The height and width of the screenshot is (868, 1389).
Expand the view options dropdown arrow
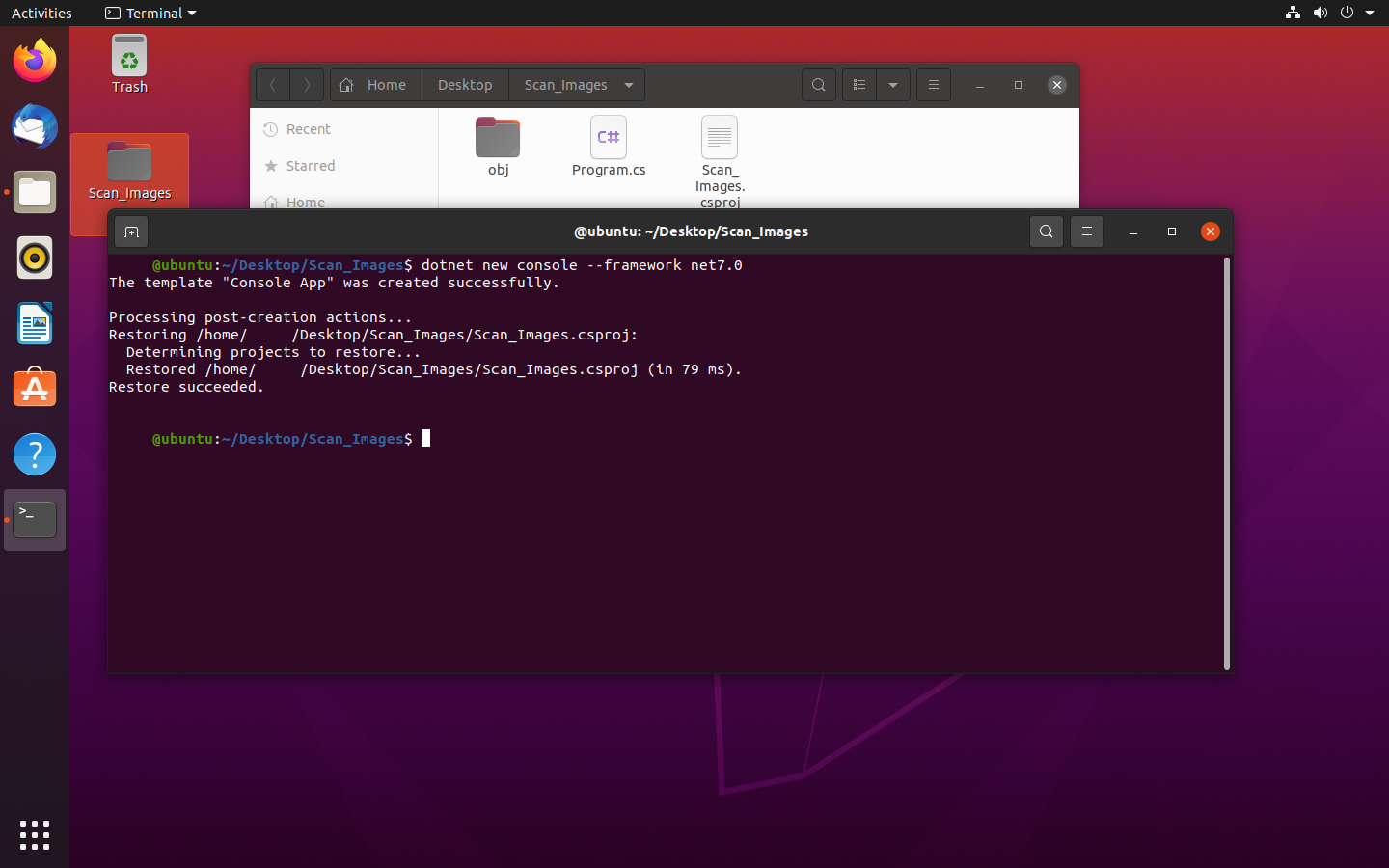pos(893,85)
